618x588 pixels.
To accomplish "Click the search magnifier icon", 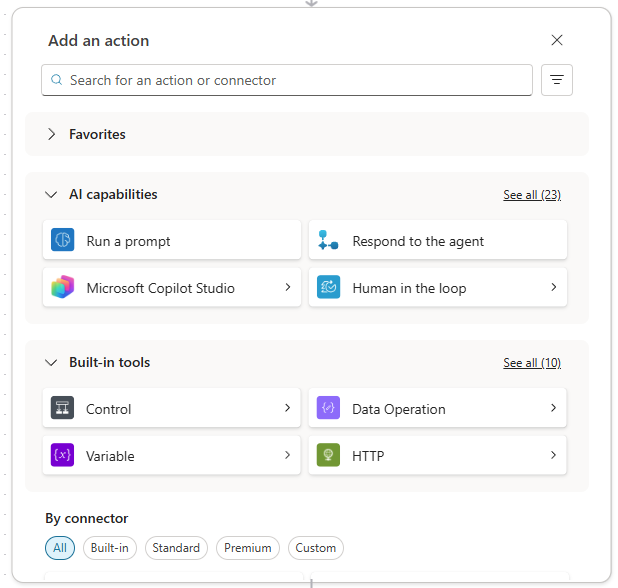I will [57, 80].
